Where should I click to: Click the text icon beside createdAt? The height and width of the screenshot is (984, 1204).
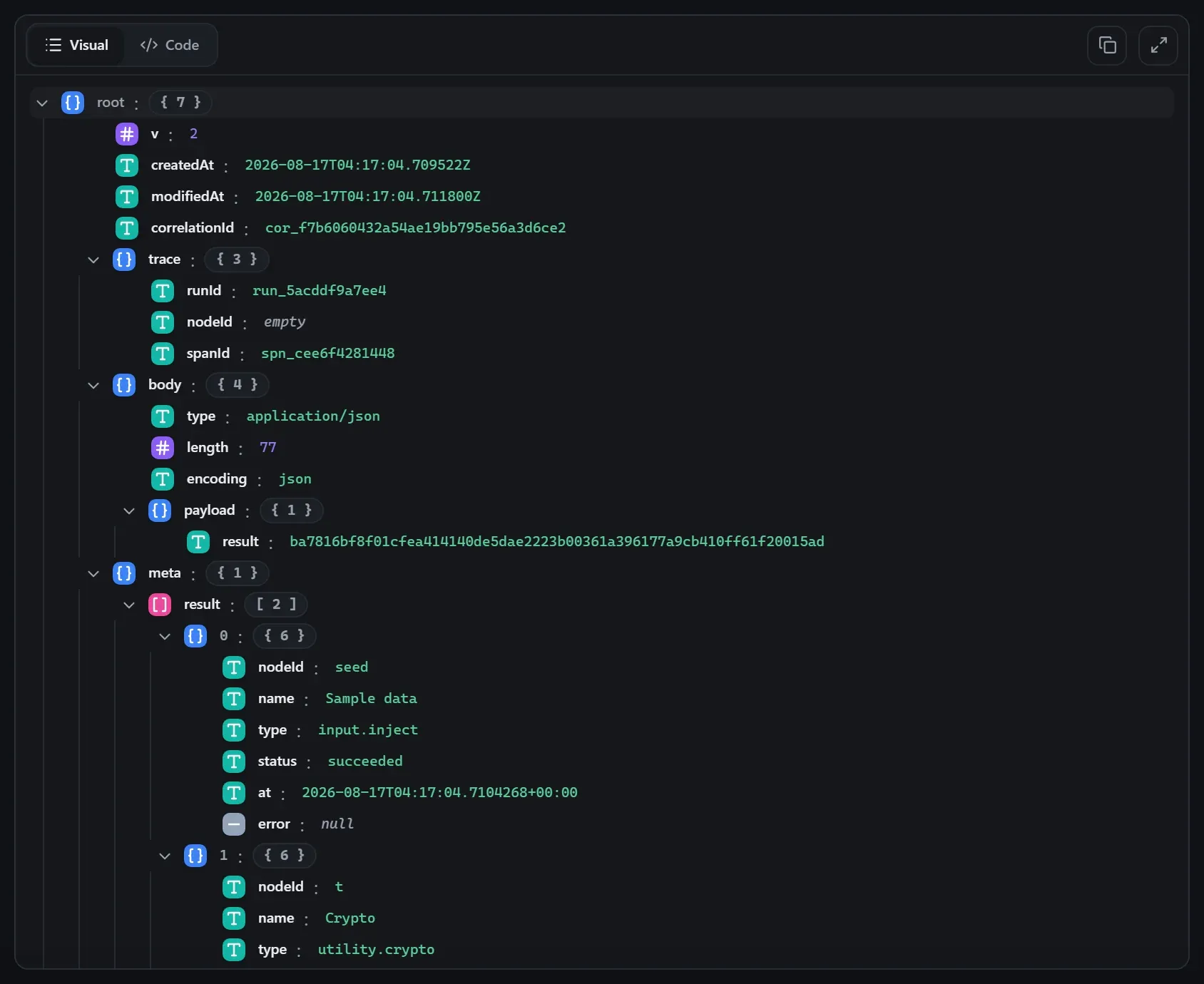[127, 165]
